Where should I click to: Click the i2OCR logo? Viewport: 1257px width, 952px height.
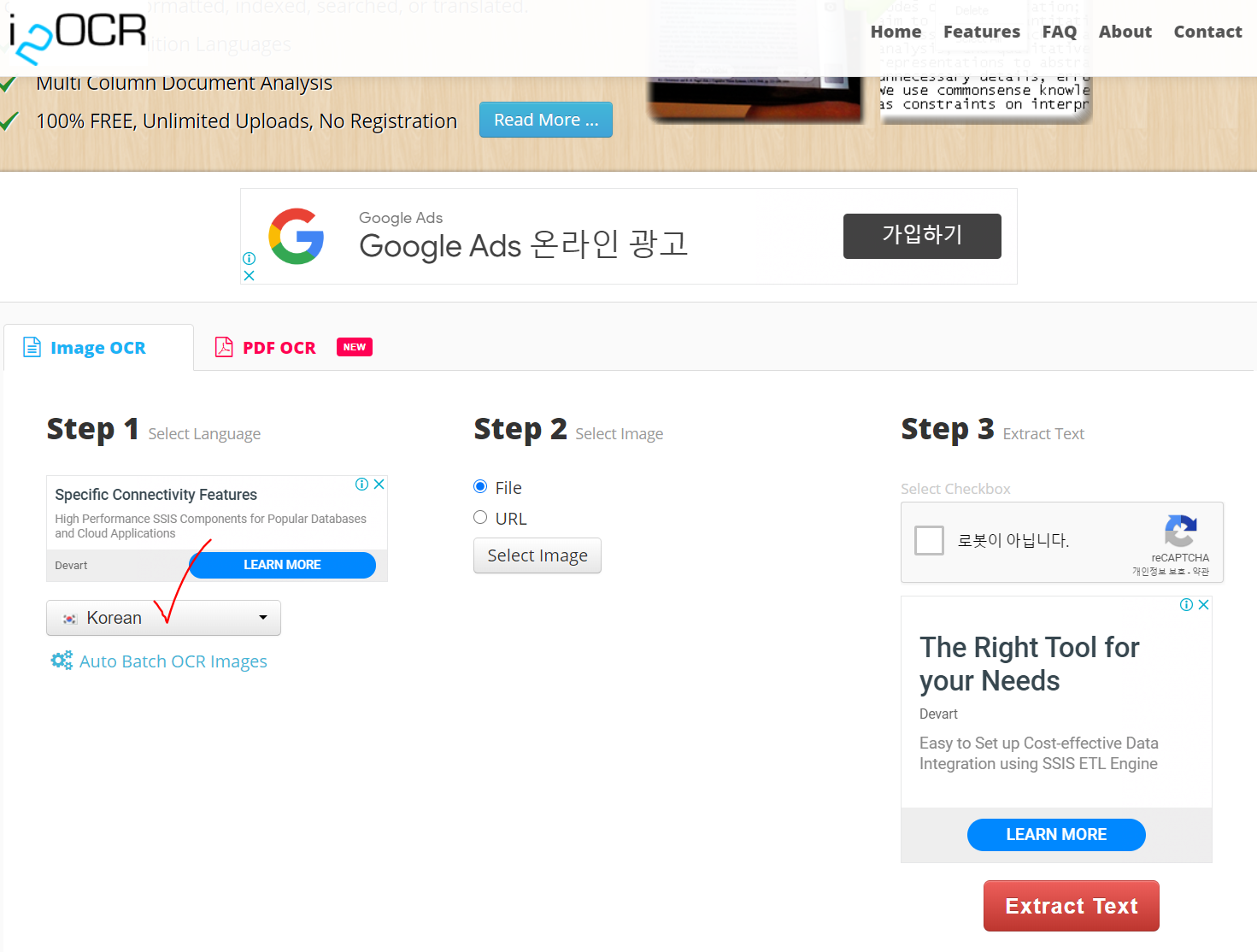tap(77, 37)
